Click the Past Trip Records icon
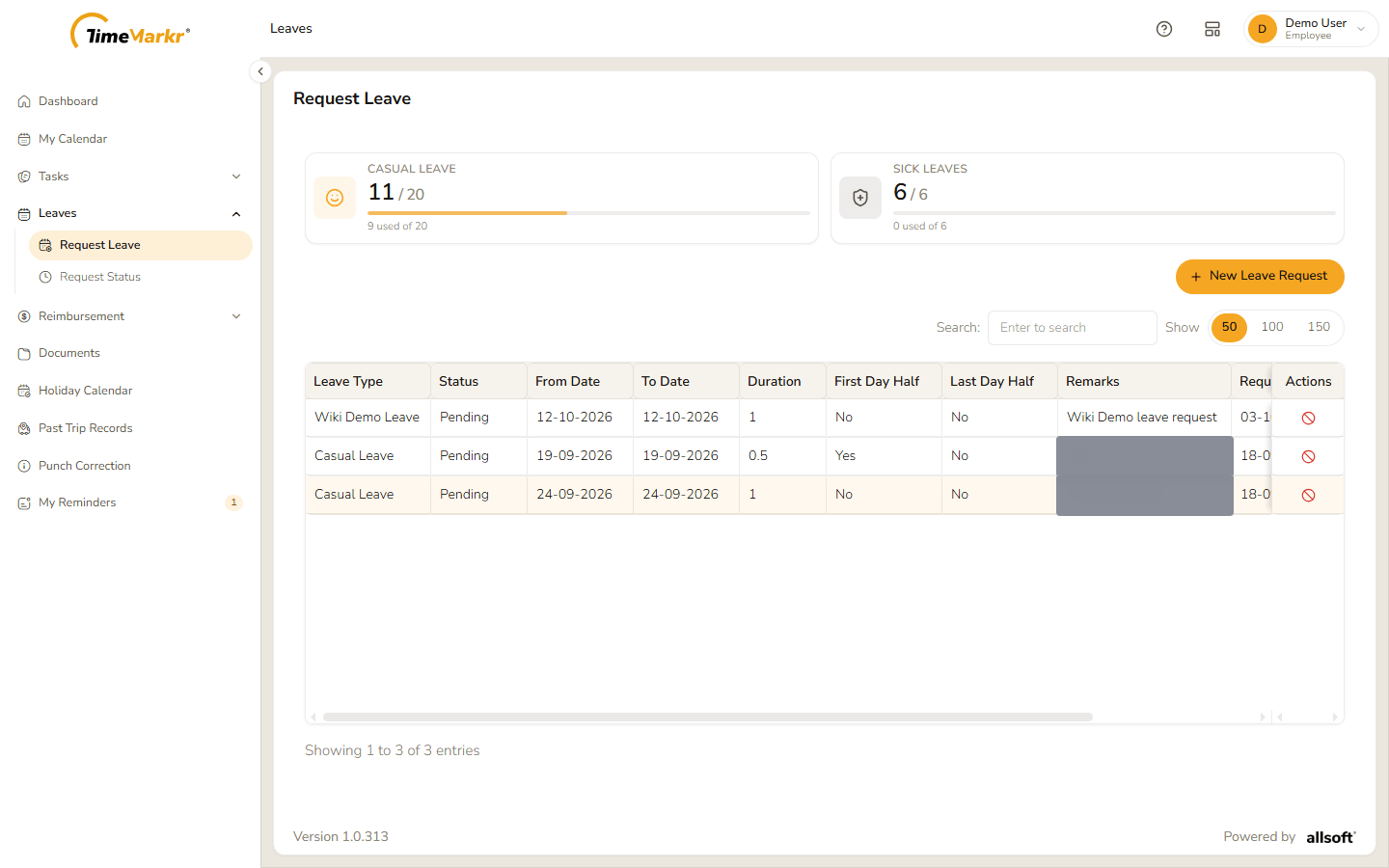This screenshot has height=868, width=1389. pyautogui.click(x=24, y=428)
